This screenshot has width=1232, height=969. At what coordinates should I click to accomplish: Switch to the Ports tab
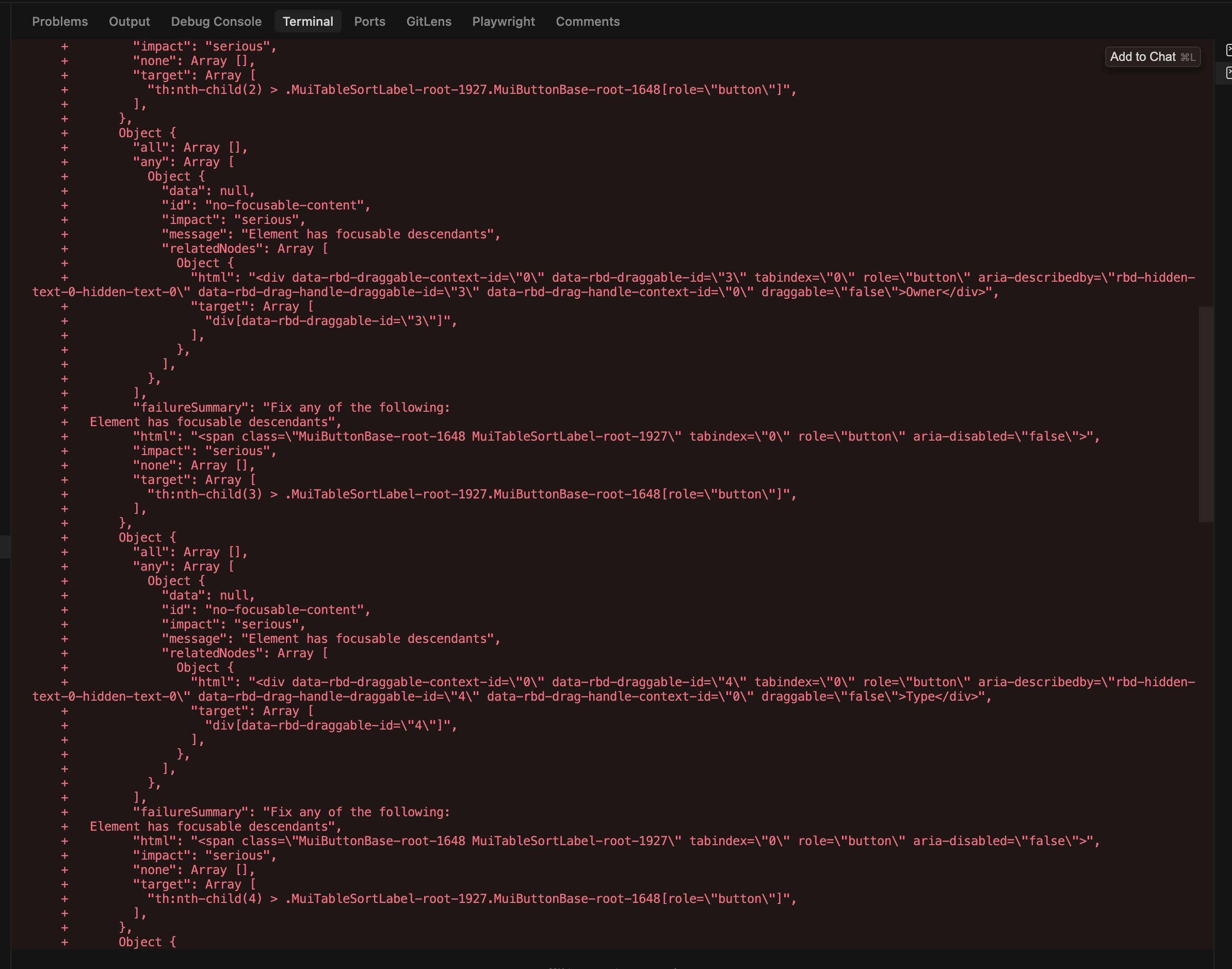(369, 22)
